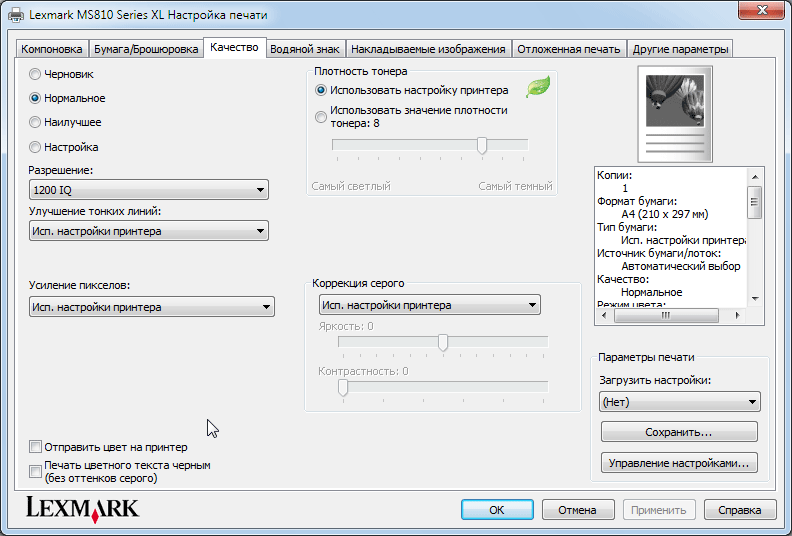Close the print settings dialog
This screenshot has height=536, width=792.
762,10
